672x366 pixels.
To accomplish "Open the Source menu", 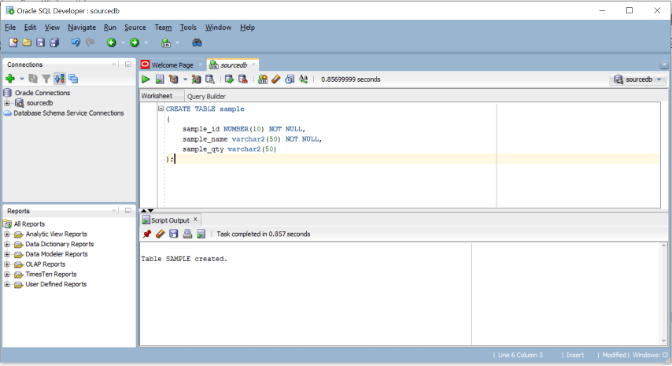I will click(x=135, y=27).
